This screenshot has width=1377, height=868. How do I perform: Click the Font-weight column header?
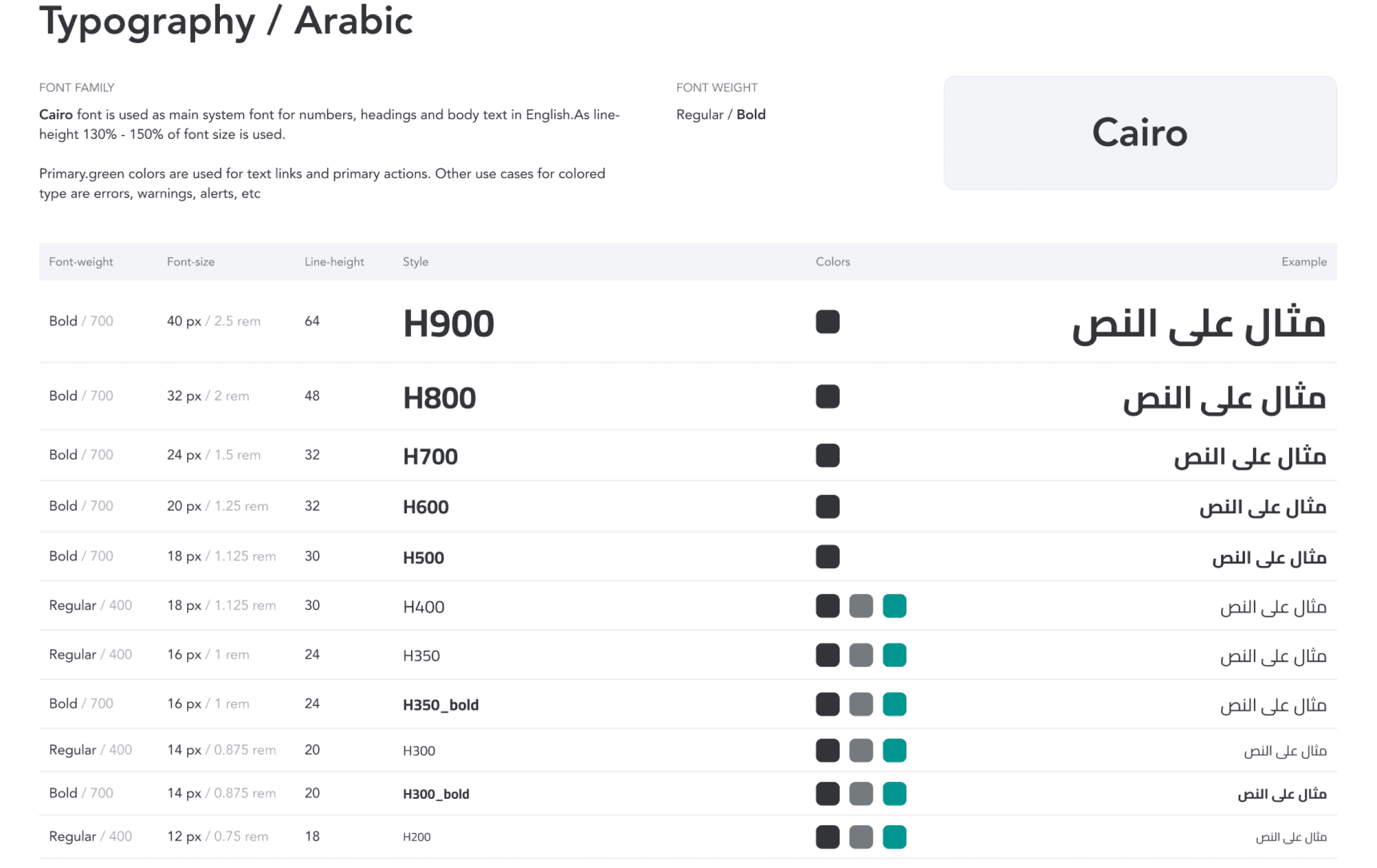click(81, 262)
